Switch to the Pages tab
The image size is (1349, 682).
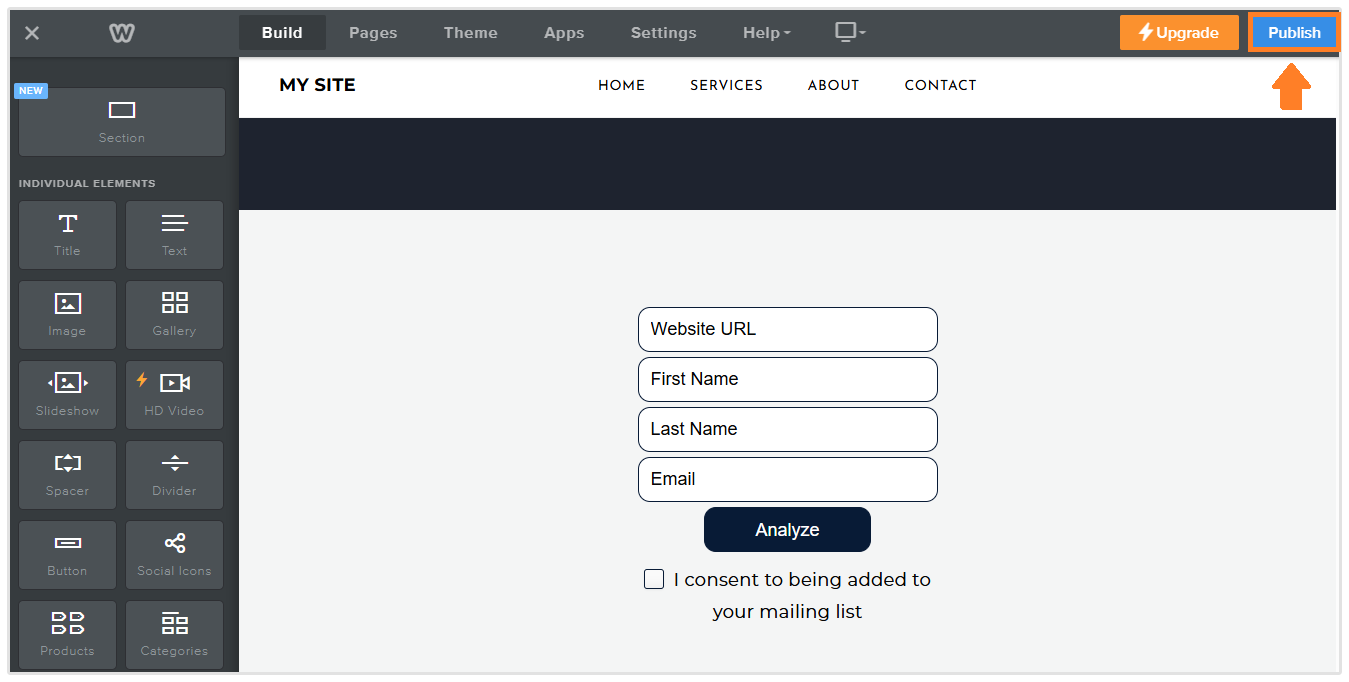click(372, 32)
